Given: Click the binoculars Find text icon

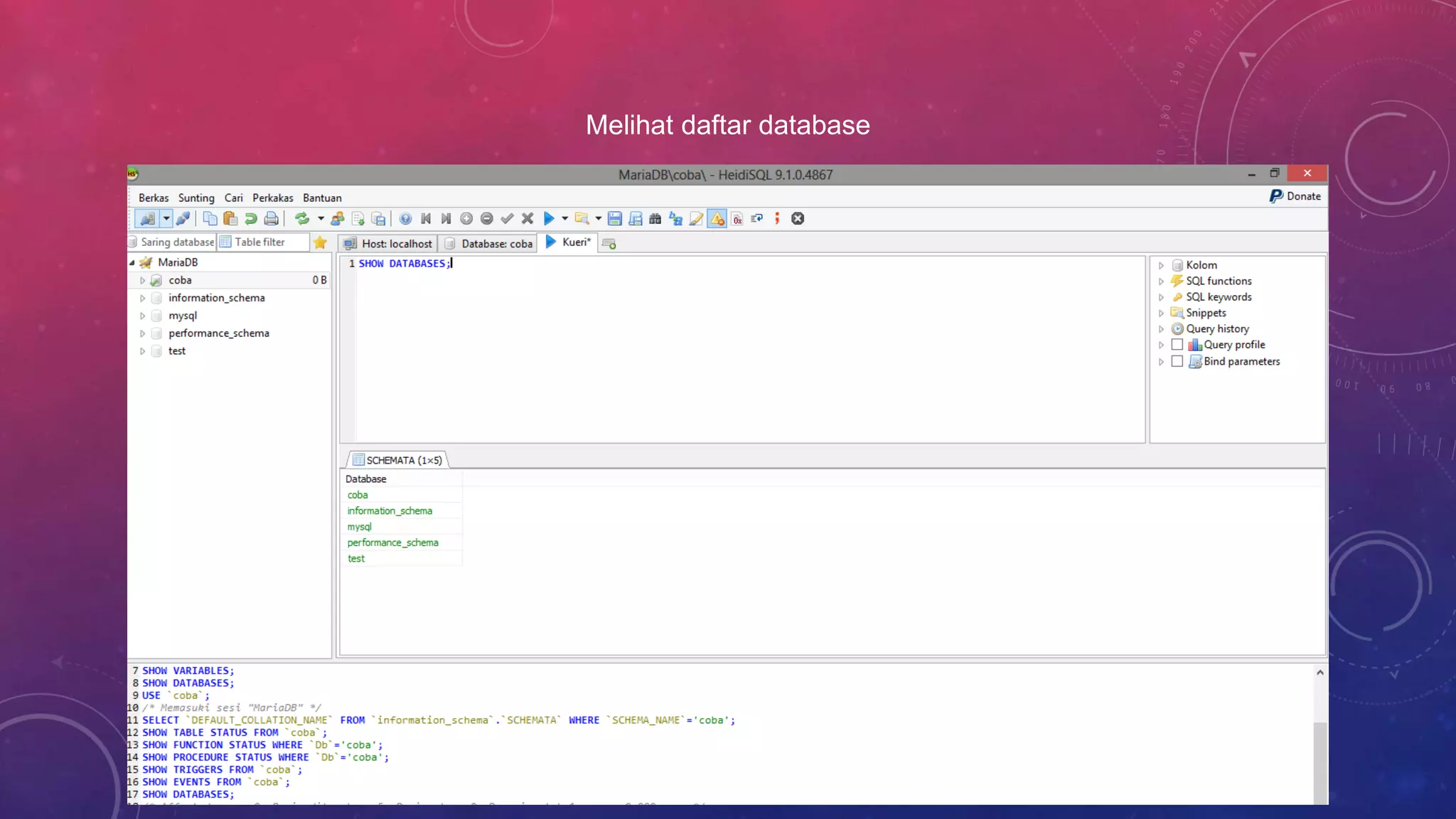Looking at the screenshot, I should 655,218.
